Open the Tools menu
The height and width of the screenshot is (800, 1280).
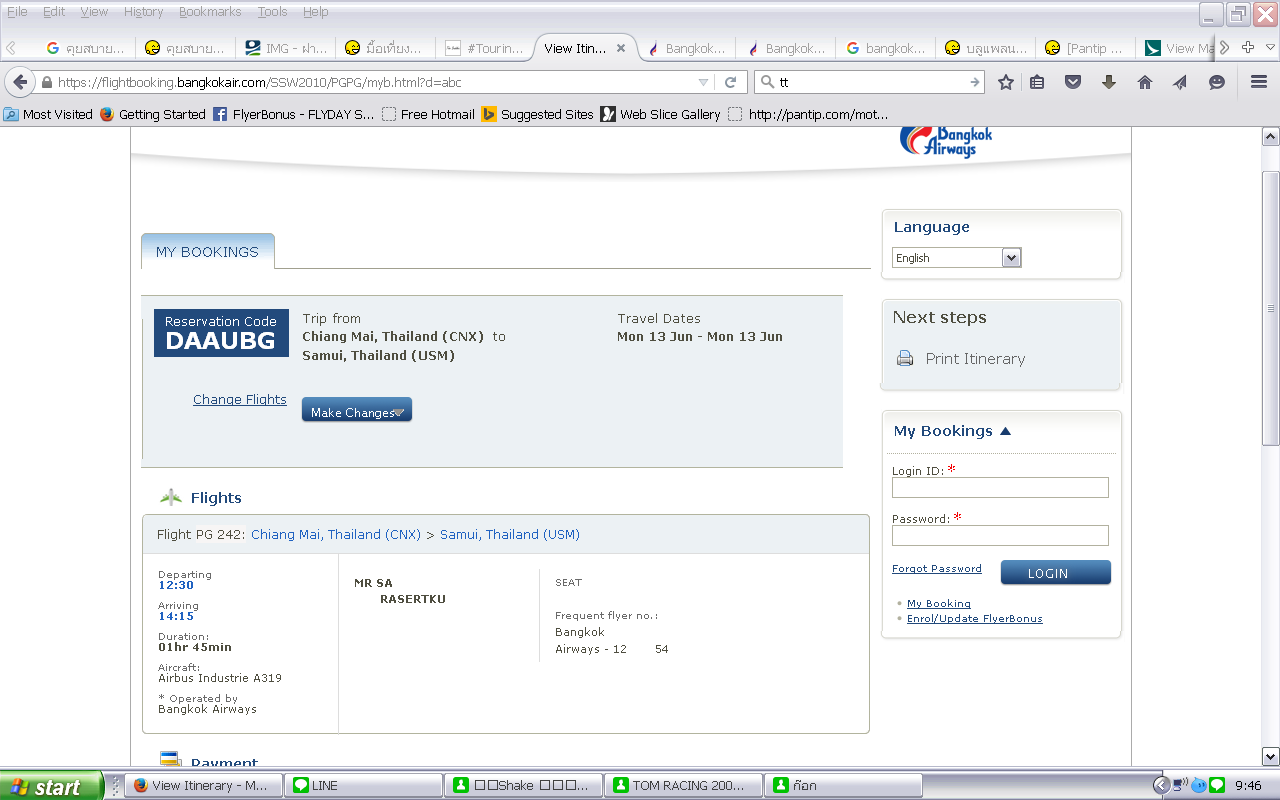pyautogui.click(x=272, y=12)
